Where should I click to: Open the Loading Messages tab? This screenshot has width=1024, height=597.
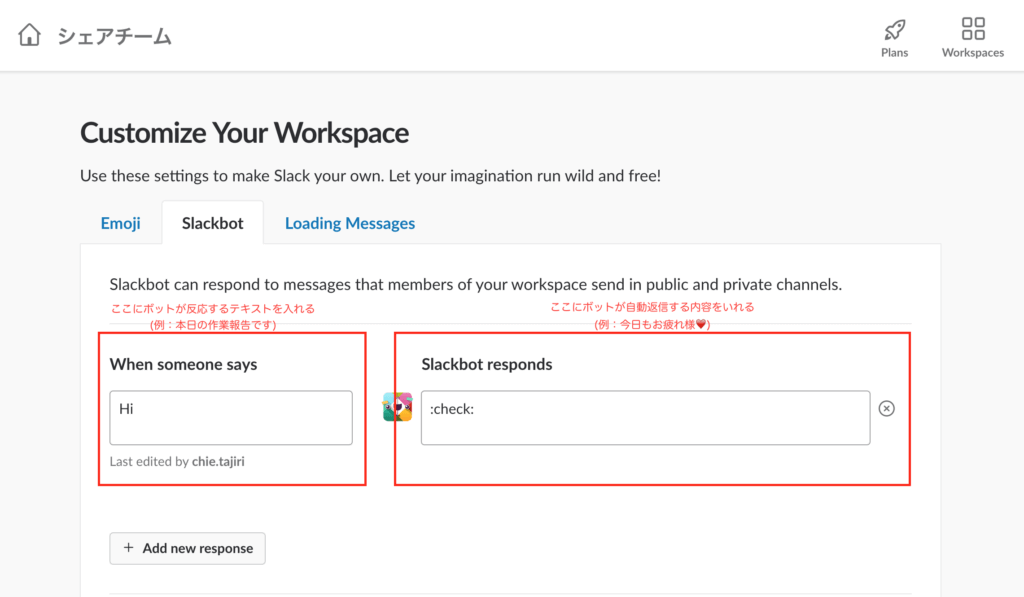click(349, 223)
